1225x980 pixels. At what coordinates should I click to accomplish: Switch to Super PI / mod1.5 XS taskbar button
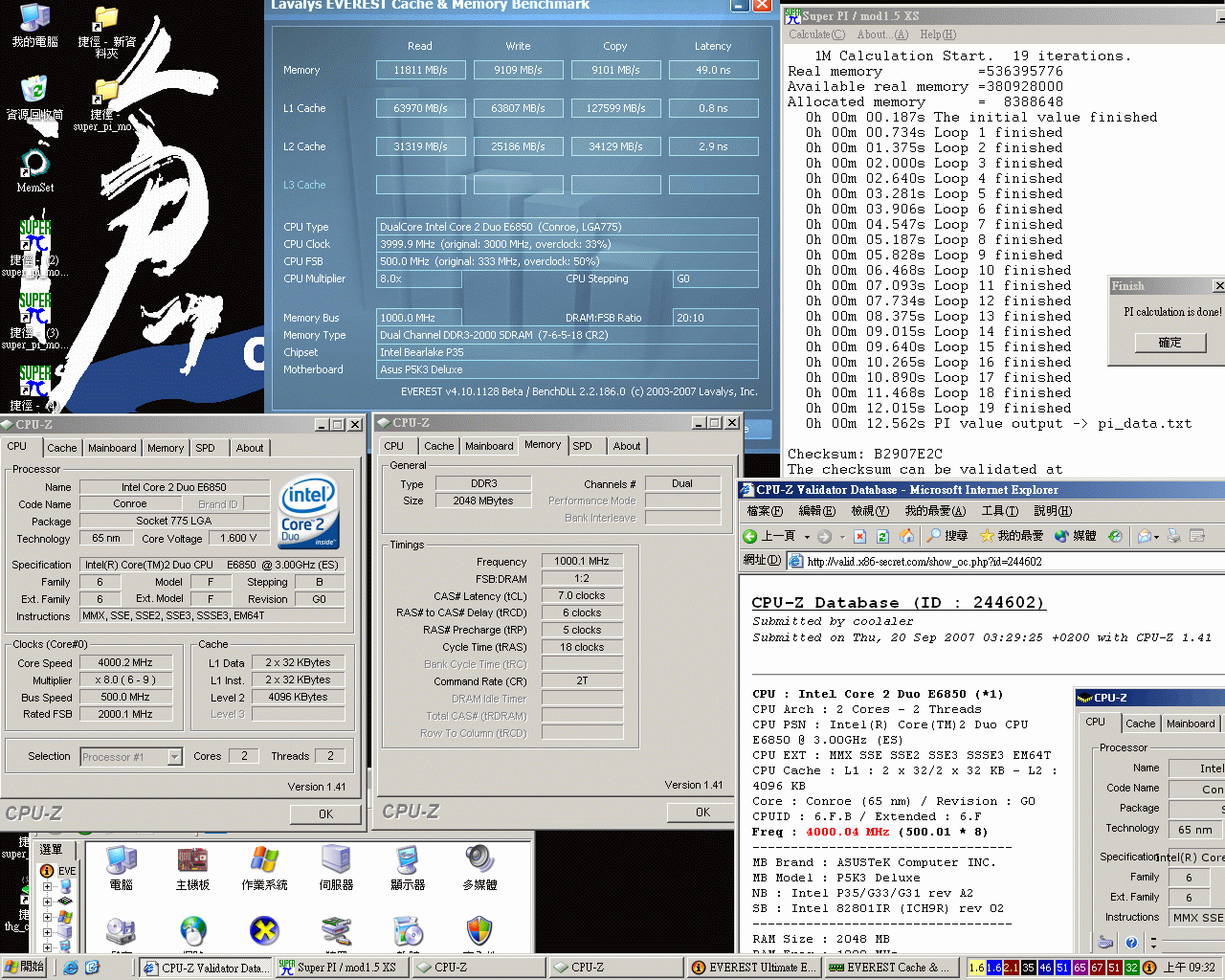coord(342,968)
